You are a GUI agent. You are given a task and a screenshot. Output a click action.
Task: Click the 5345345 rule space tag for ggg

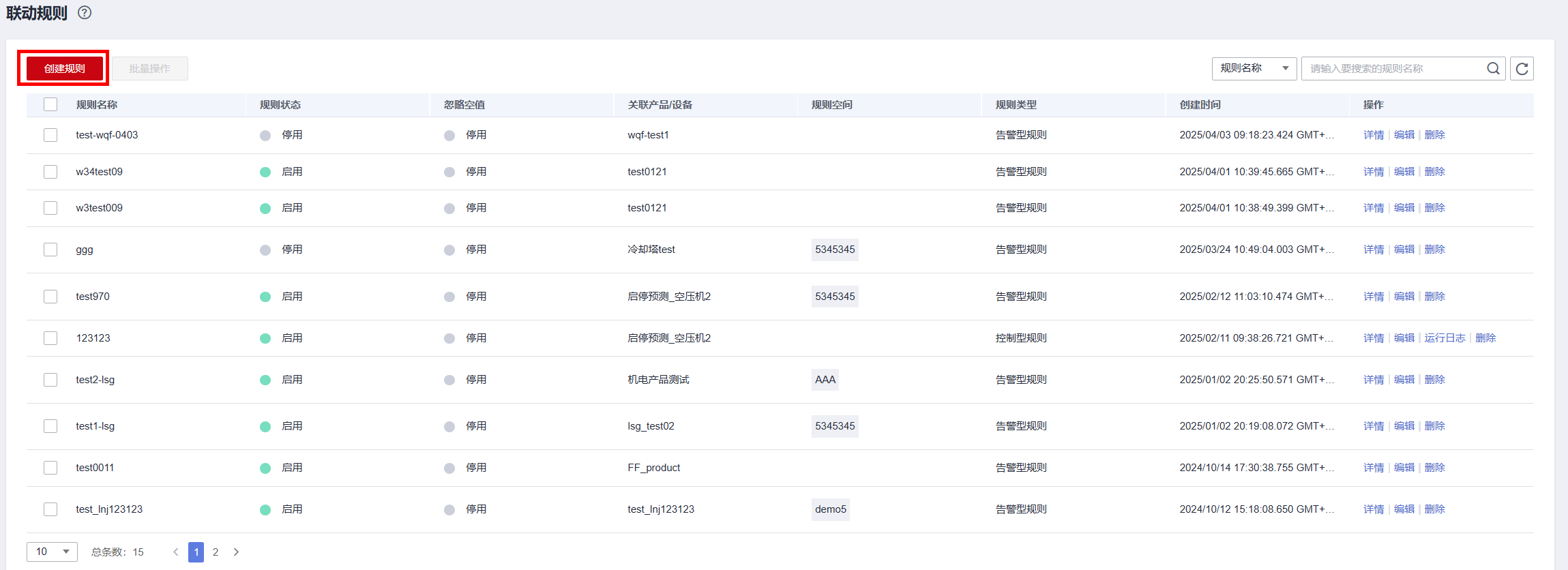point(835,250)
